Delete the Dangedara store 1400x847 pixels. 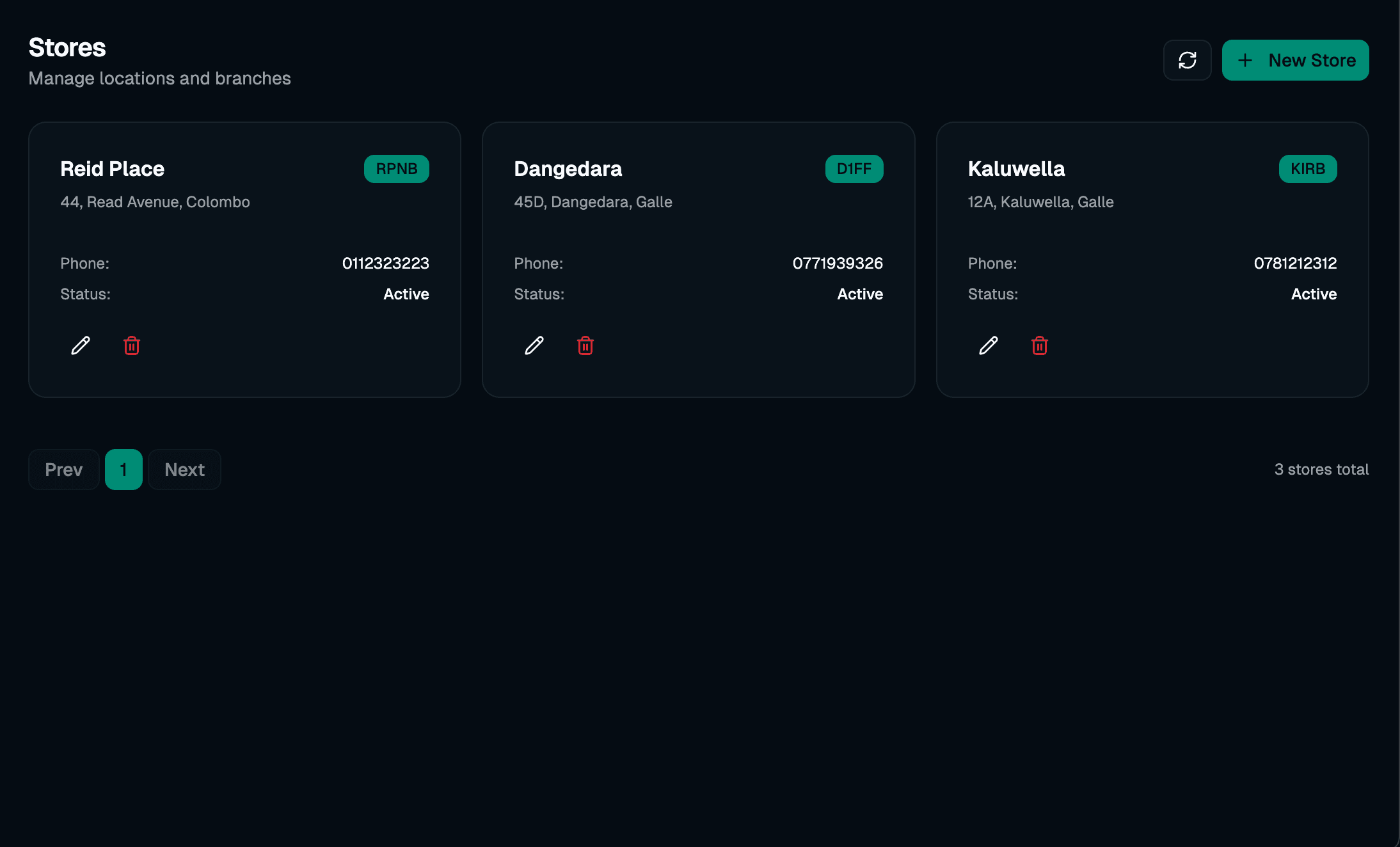(x=585, y=345)
